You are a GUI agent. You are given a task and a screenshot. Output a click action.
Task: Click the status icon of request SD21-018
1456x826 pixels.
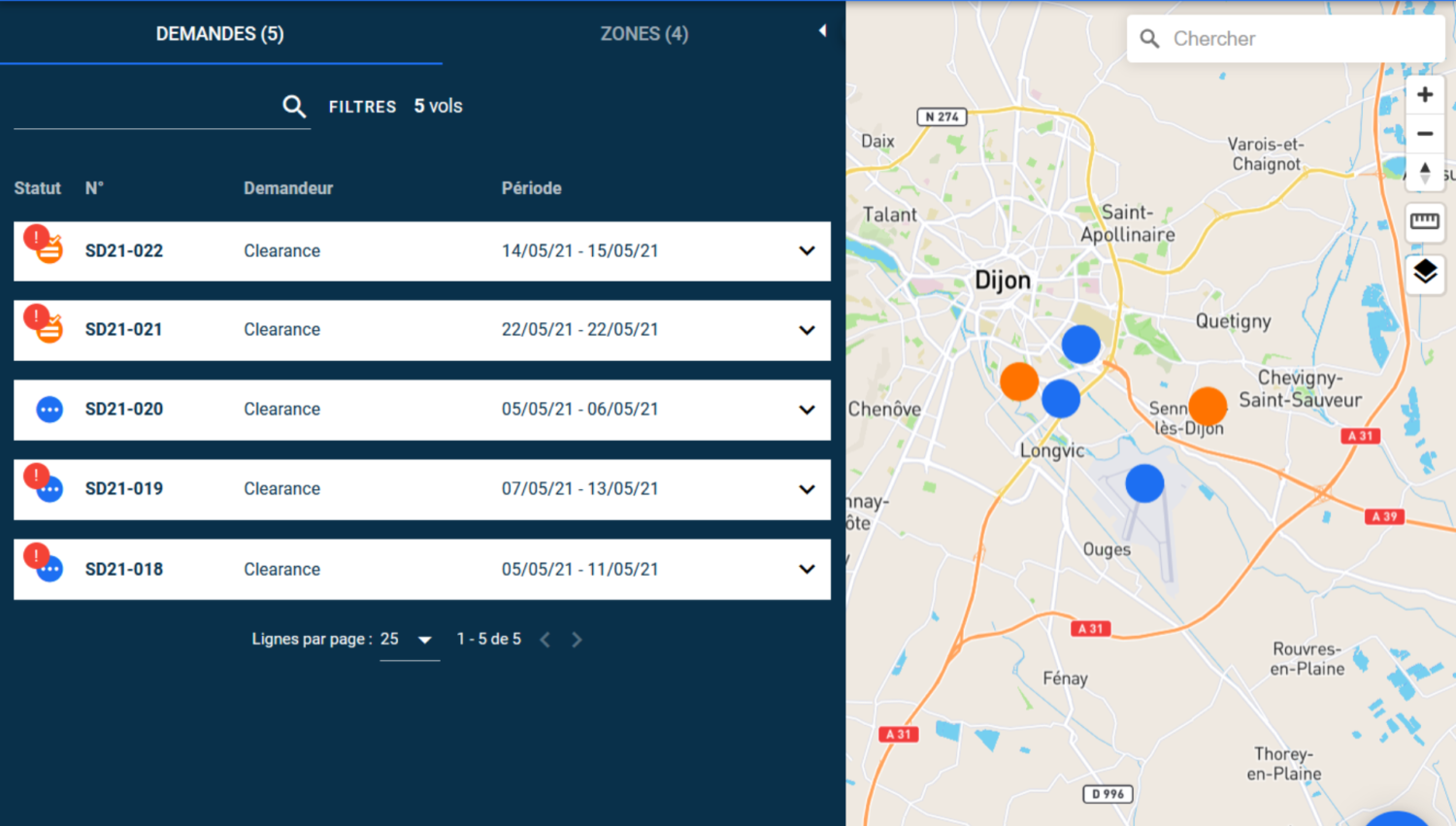click(44, 563)
